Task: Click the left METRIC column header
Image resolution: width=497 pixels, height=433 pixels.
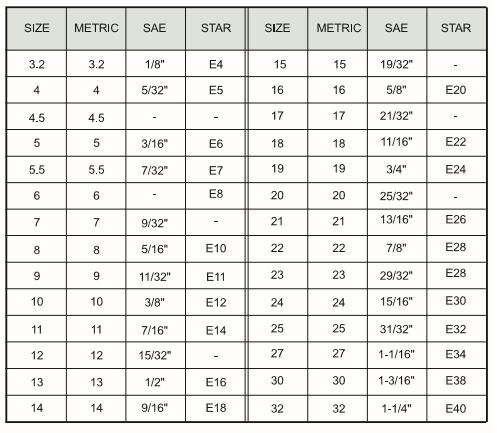Action: tap(96, 29)
